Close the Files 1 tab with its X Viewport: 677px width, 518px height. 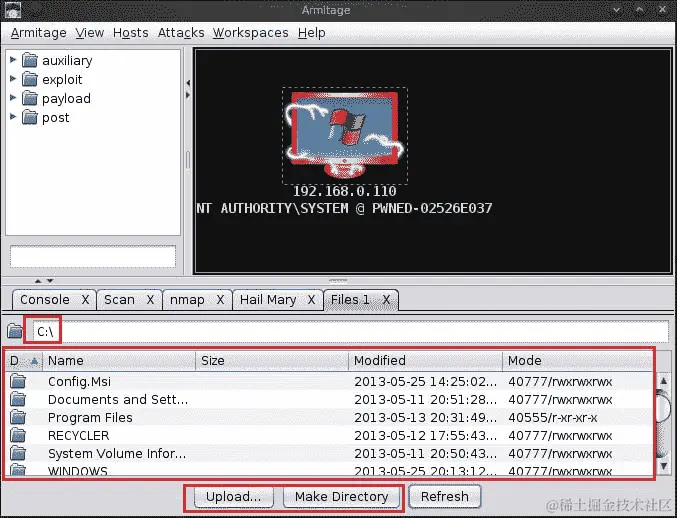(386, 300)
